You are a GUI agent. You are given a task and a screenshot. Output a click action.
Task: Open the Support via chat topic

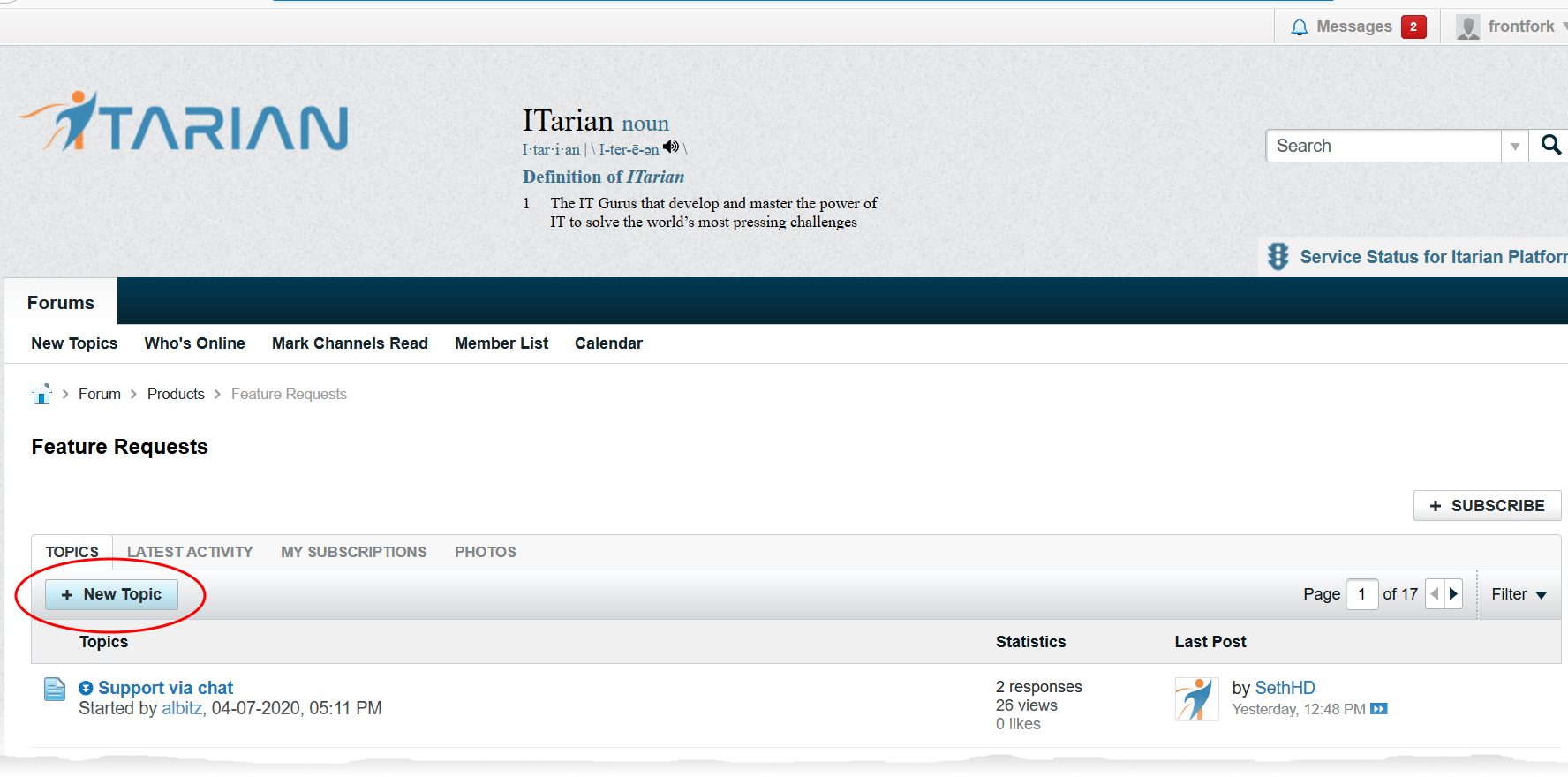coord(165,688)
